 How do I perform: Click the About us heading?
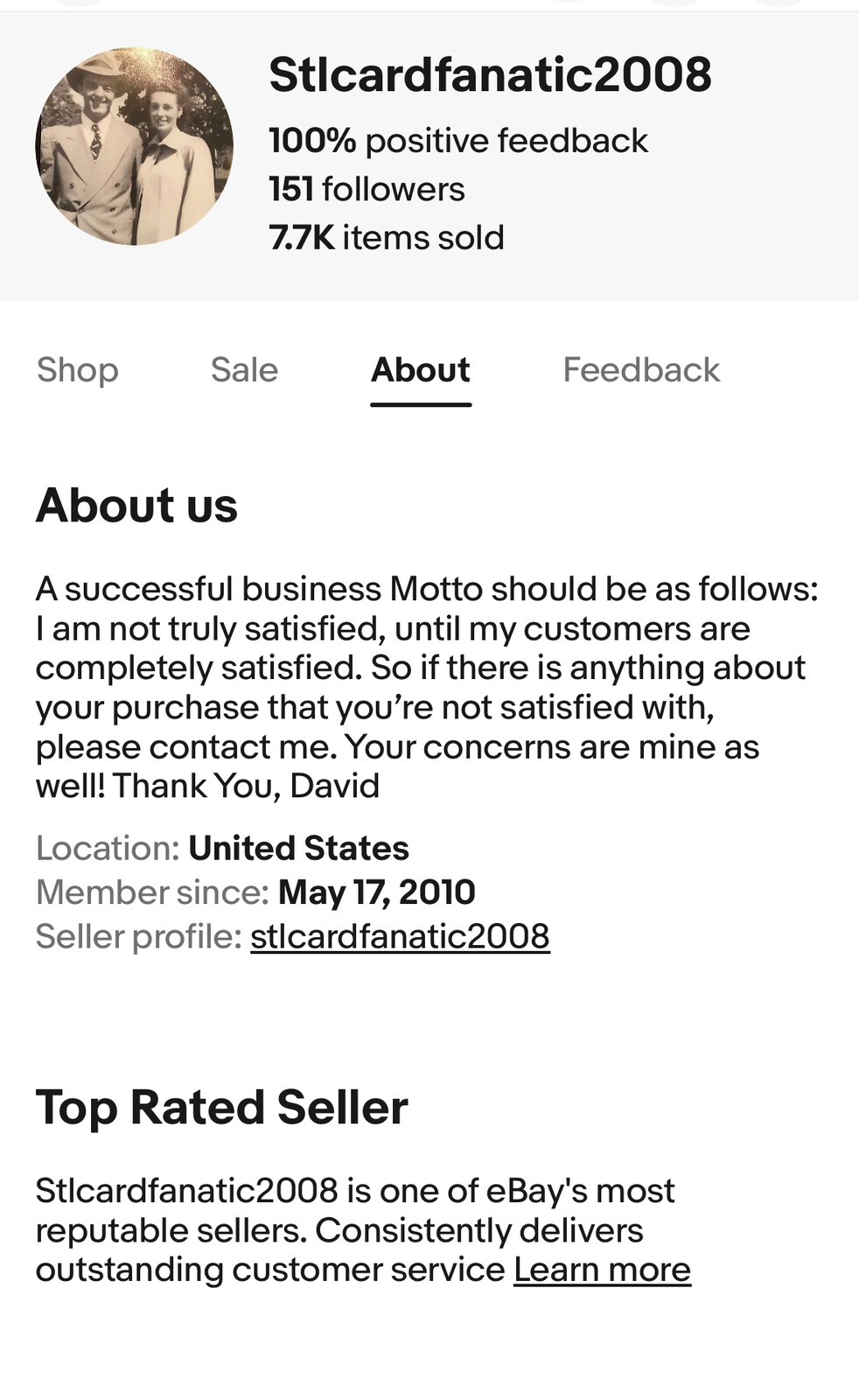136,506
